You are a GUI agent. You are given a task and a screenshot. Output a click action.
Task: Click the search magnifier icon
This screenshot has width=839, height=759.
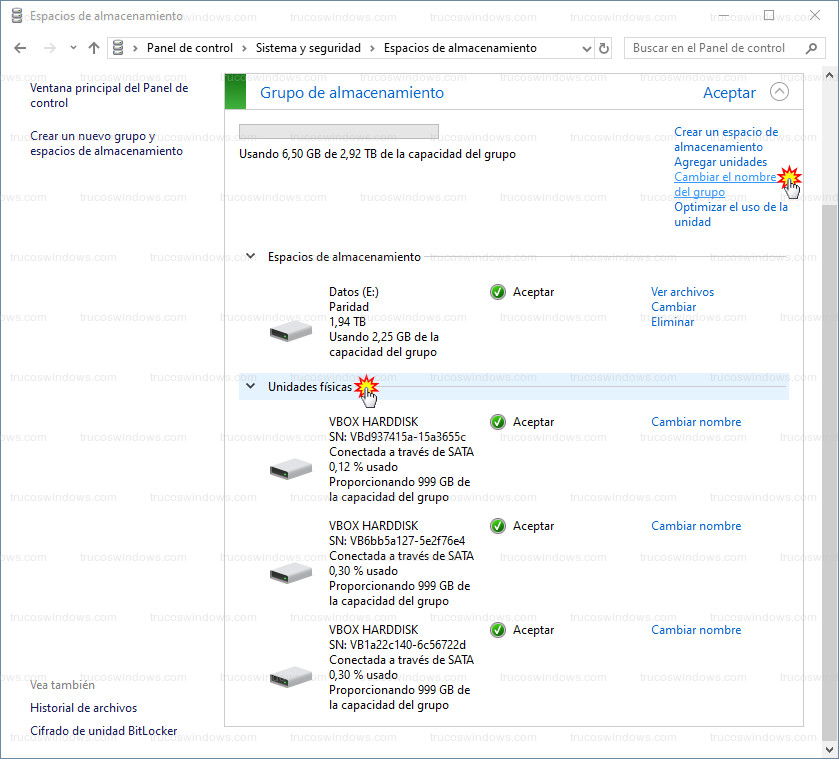(808, 48)
